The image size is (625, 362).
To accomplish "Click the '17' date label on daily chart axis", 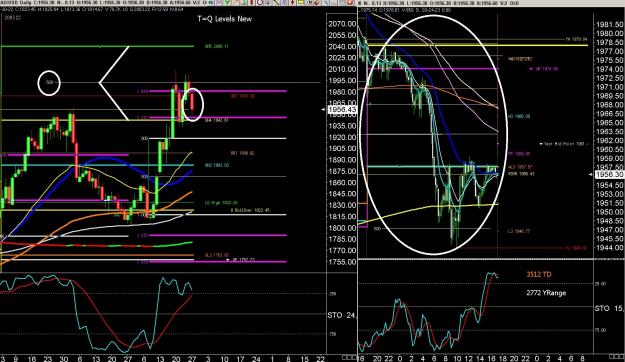I will (x=240, y=359).
